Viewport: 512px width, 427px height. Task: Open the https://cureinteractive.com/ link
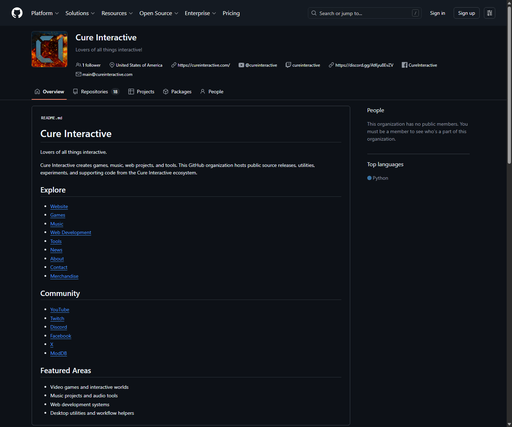click(204, 65)
